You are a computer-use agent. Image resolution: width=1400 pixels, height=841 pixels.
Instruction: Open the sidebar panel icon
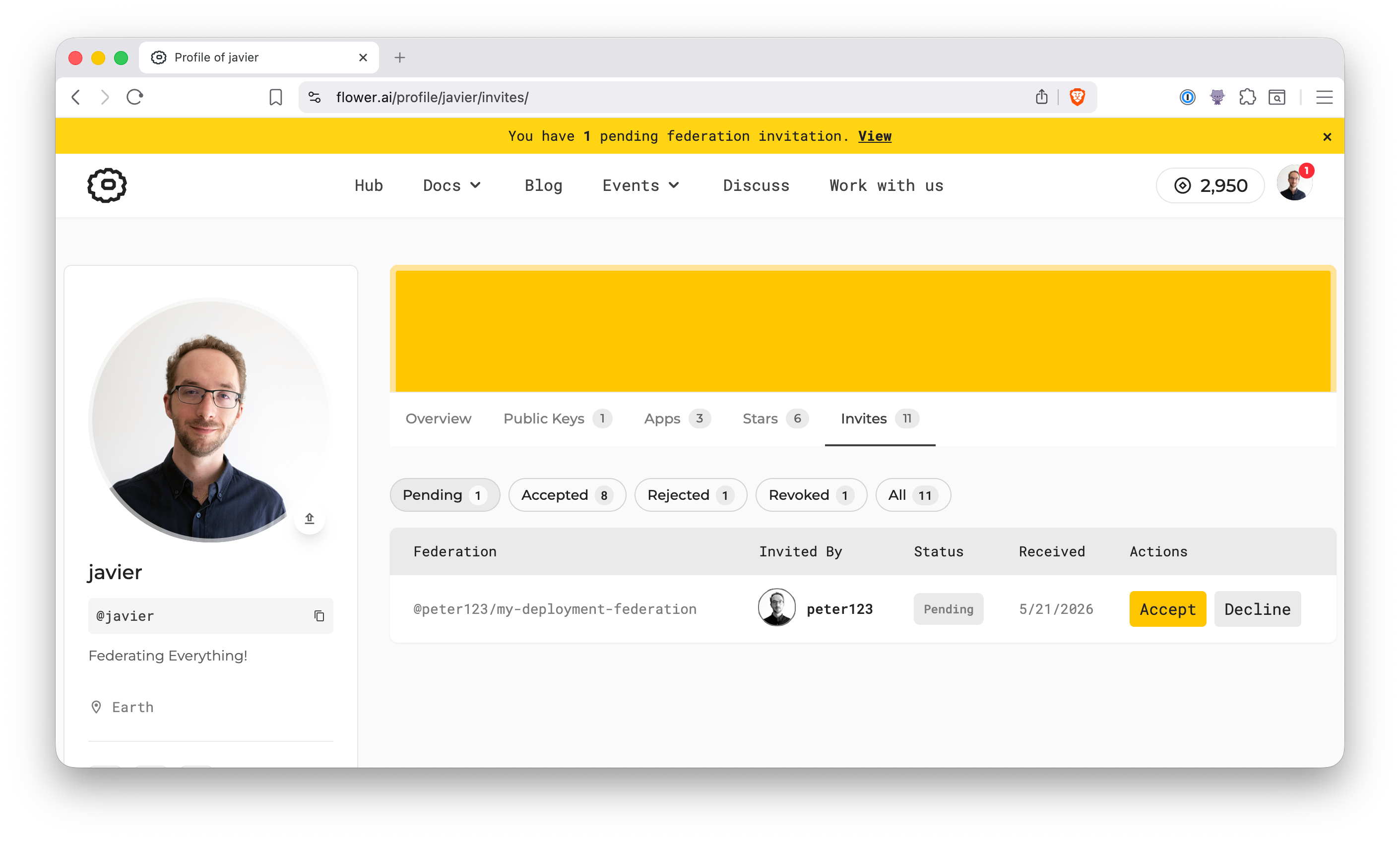coord(1276,97)
